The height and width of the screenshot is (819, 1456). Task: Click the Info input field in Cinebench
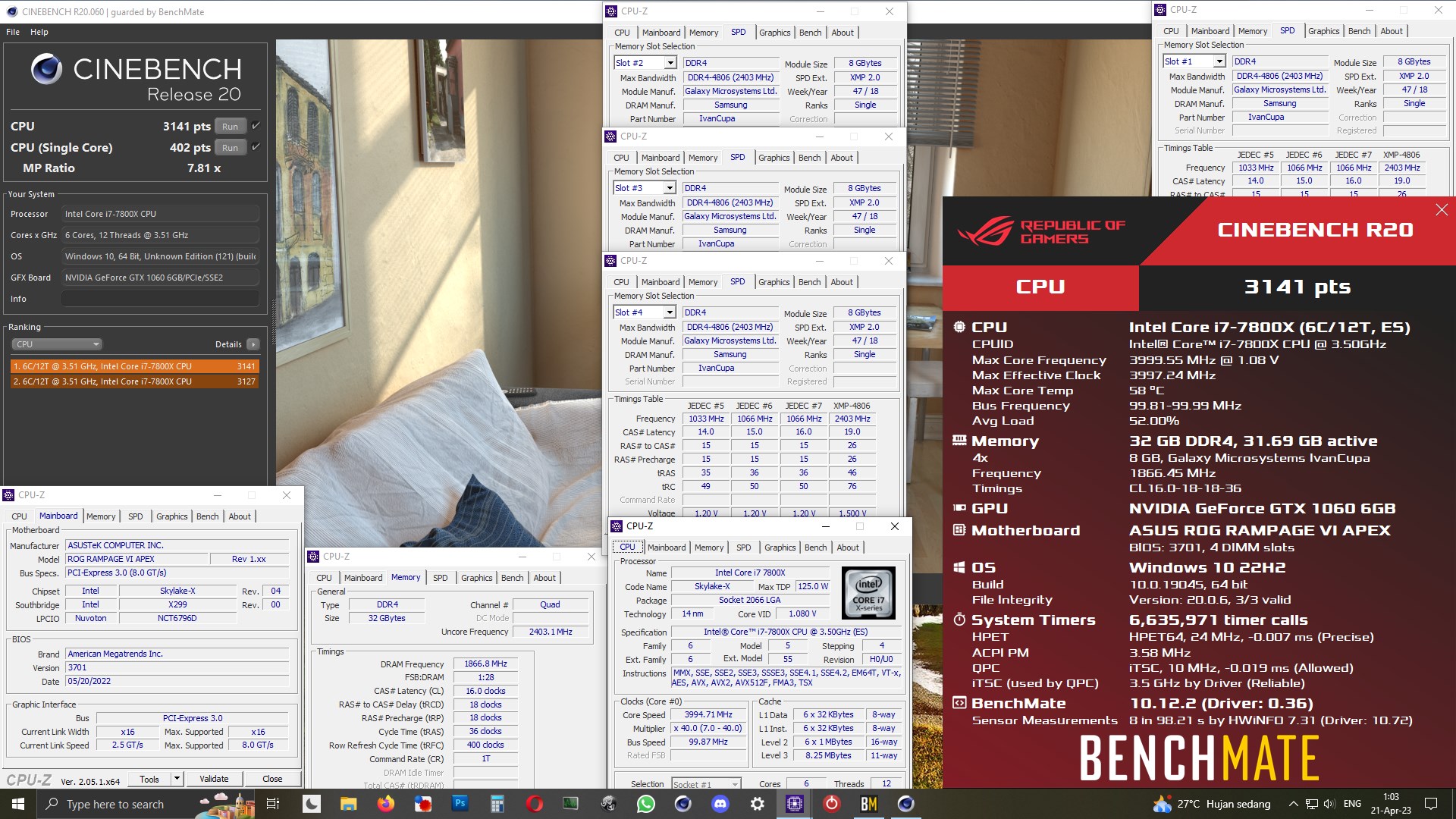coord(160,299)
